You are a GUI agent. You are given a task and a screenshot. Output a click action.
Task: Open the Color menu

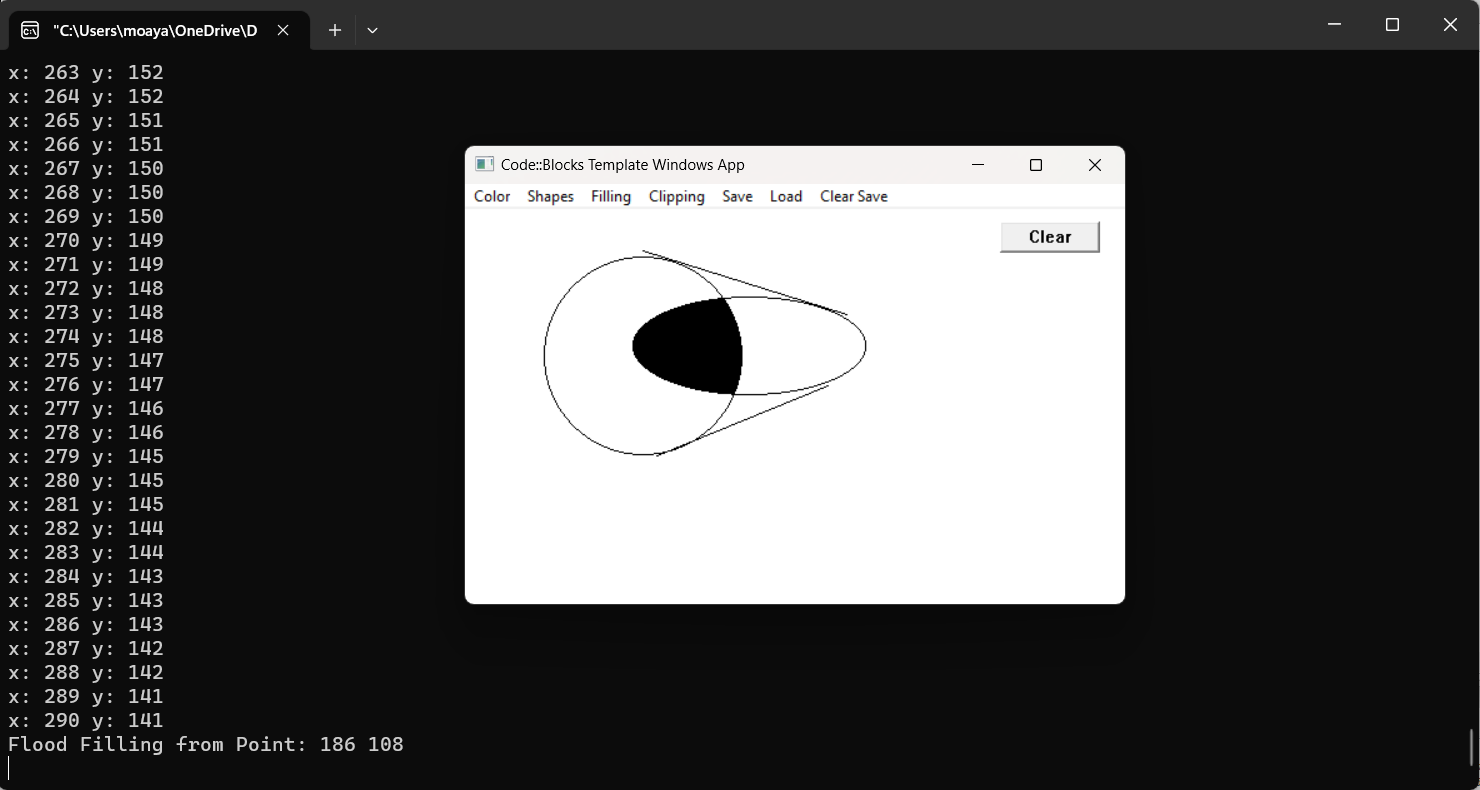[491, 196]
